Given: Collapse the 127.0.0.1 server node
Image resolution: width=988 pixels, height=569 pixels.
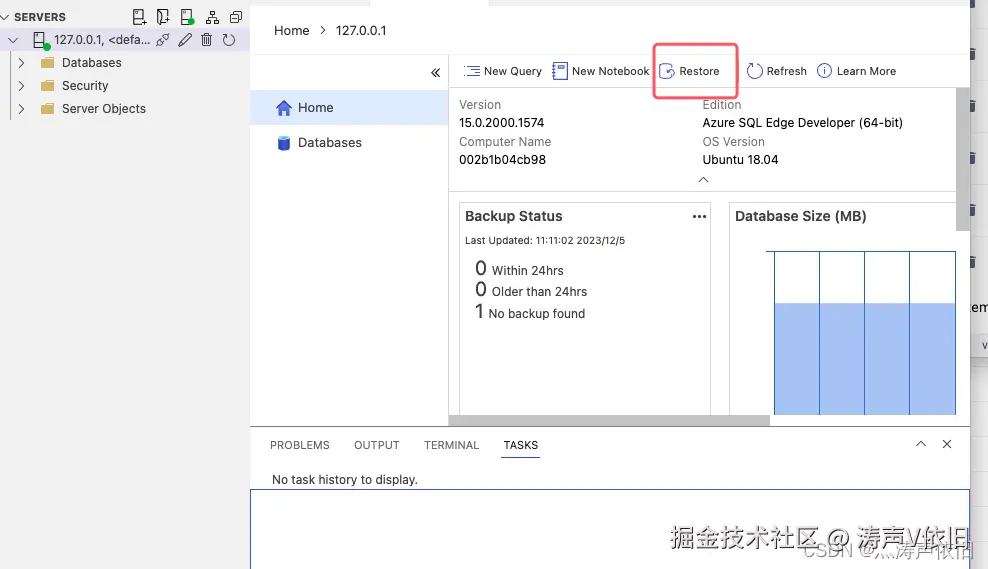Looking at the screenshot, I should pos(13,40).
